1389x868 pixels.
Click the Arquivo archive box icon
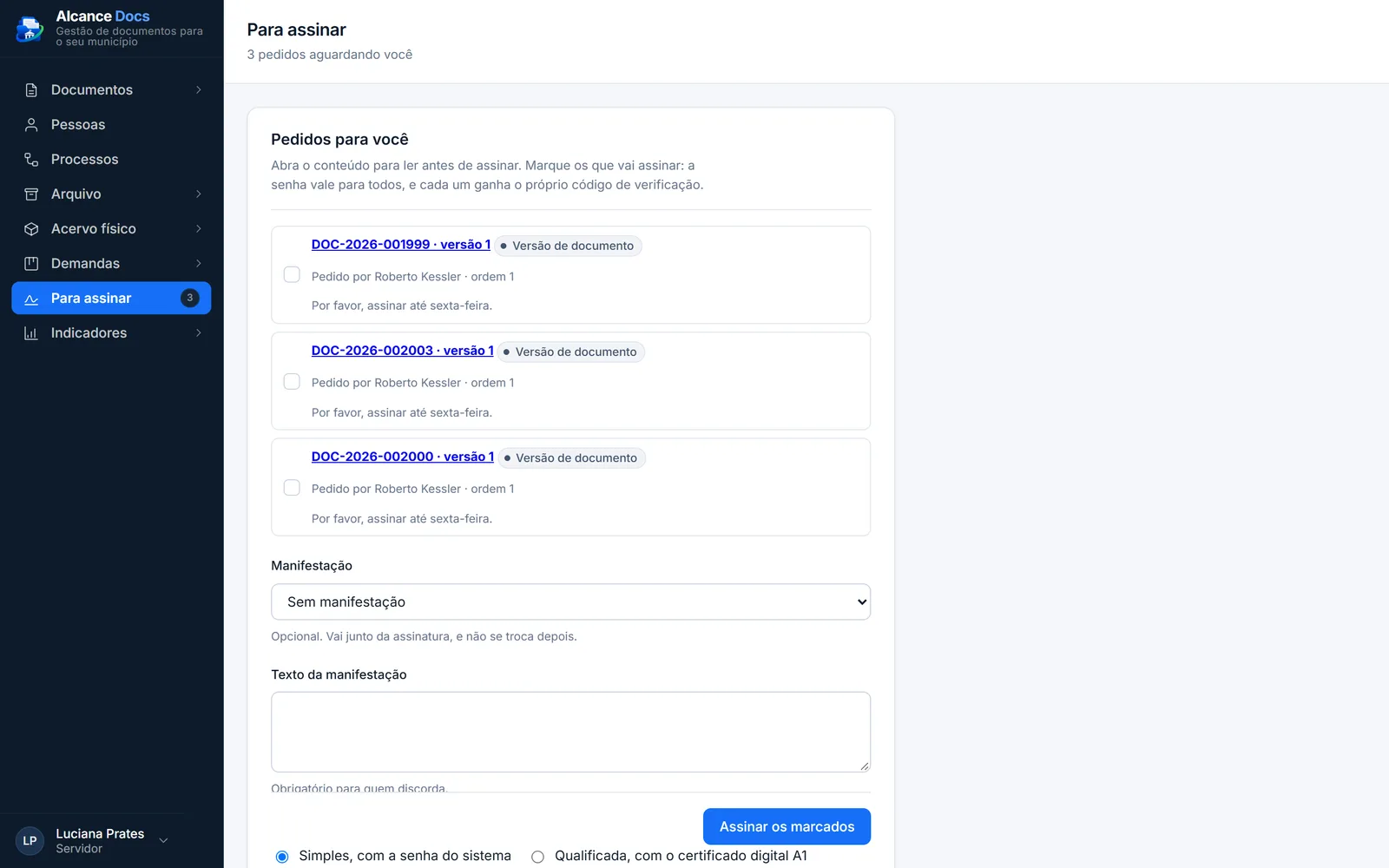pyautogui.click(x=31, y=194)
